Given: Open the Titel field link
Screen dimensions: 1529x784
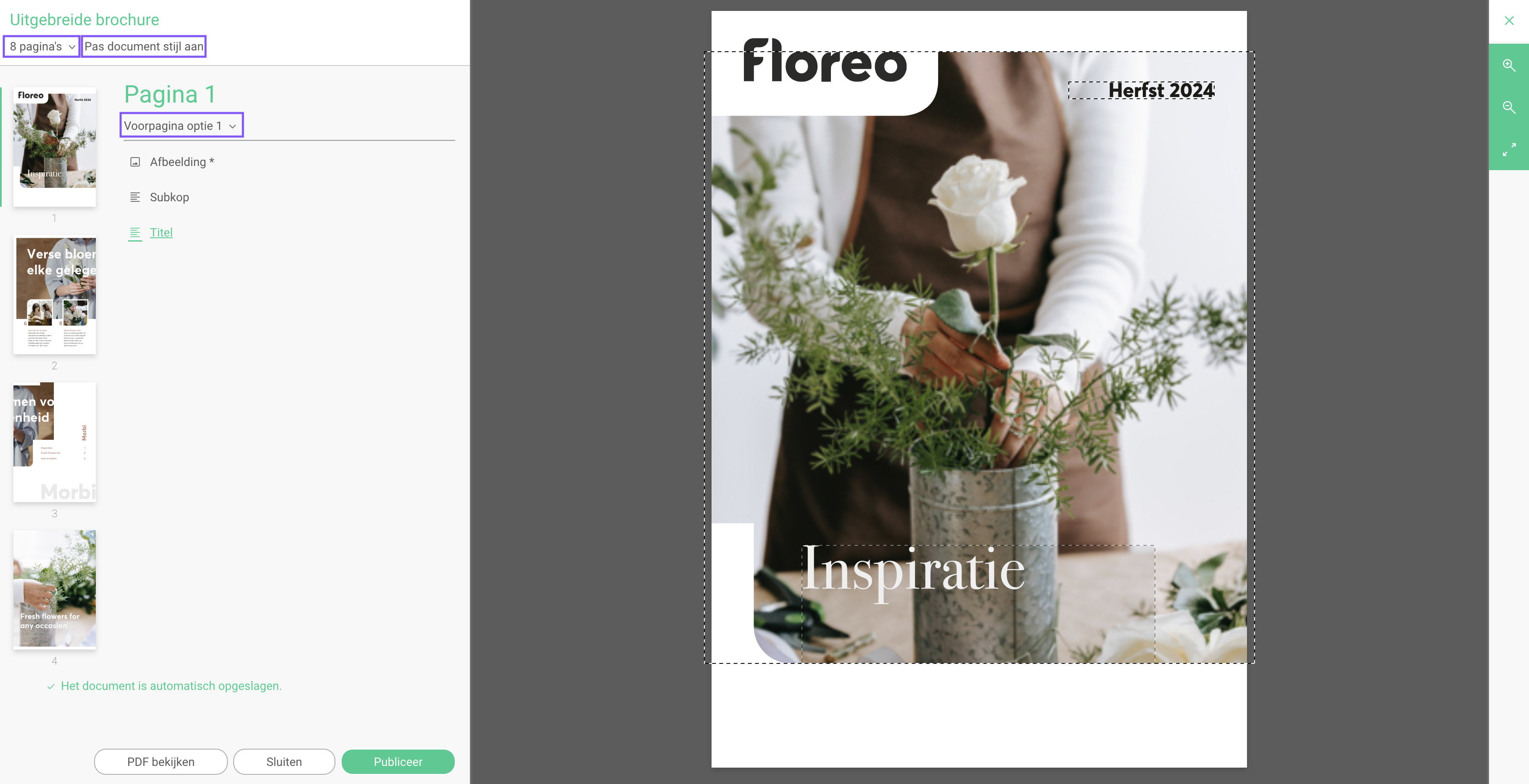Looking at the screenshot, I should click(161, 233).
